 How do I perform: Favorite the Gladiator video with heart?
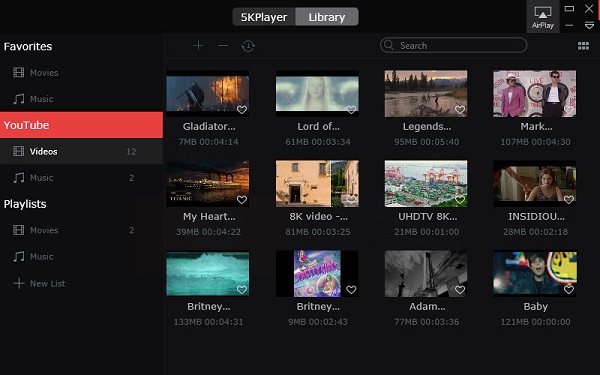[242, 110]
